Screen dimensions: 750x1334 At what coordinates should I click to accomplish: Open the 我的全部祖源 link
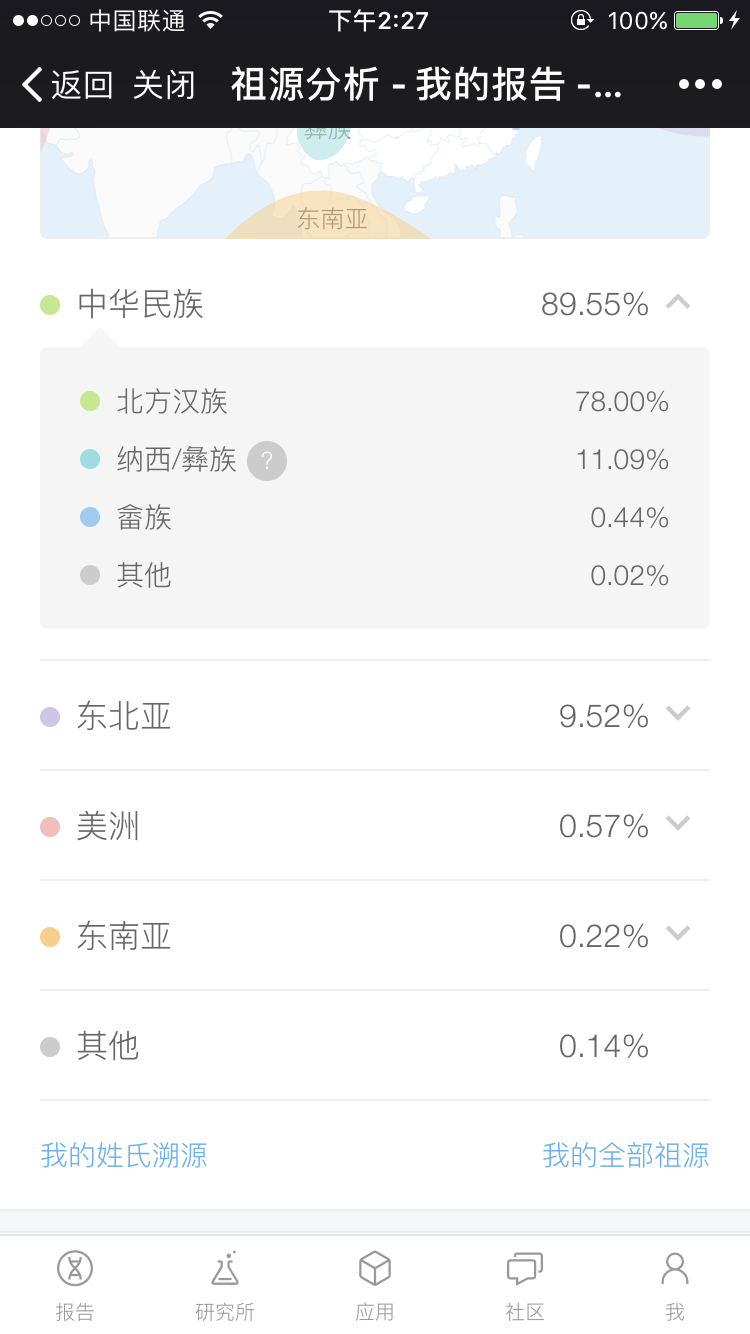[x=626, y=1156]
